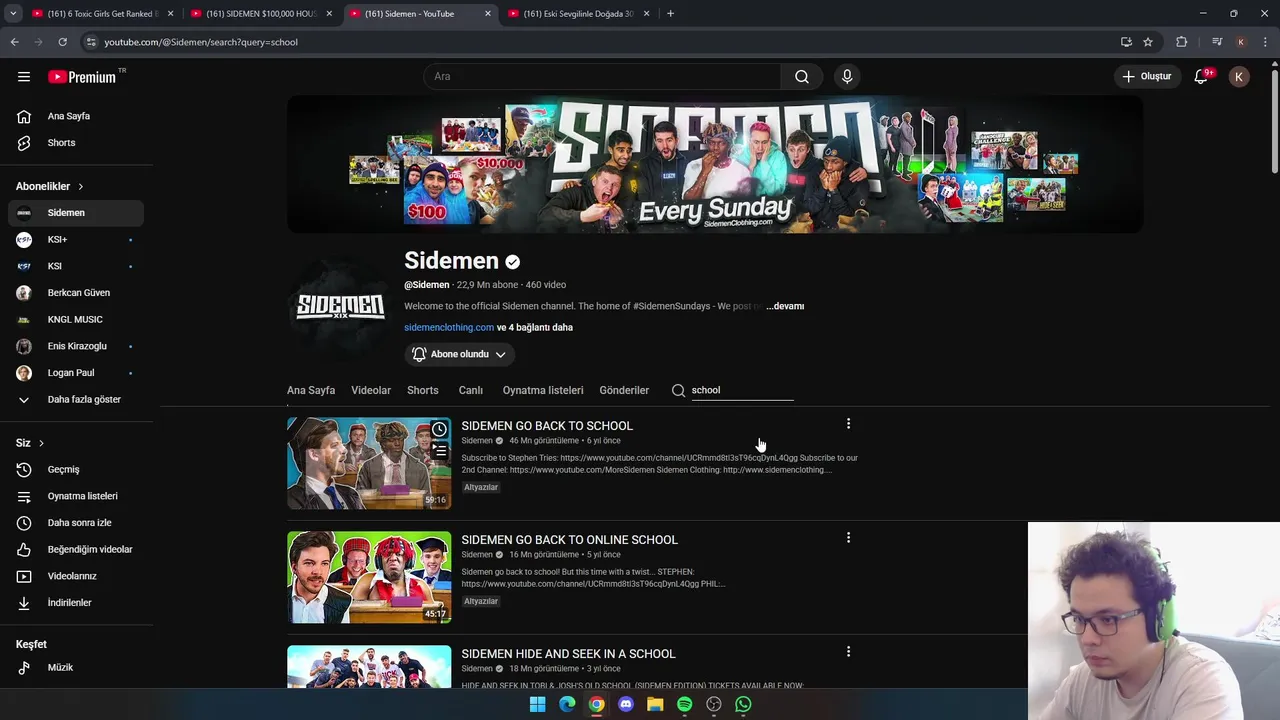Open ONLINE SCHOOL video thumbnail

coord(369,577)
